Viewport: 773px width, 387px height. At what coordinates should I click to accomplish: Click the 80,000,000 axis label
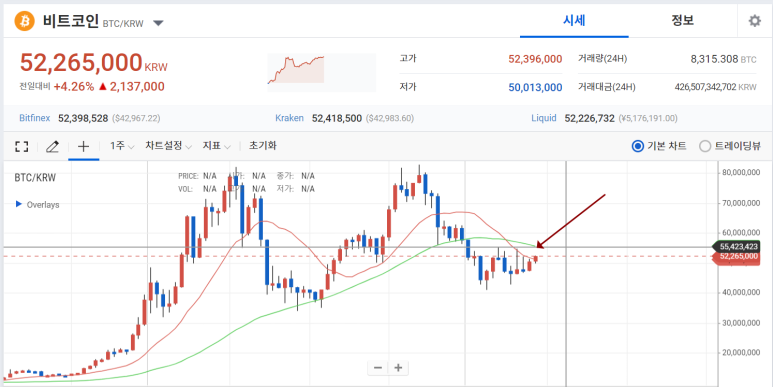point(740,173)
